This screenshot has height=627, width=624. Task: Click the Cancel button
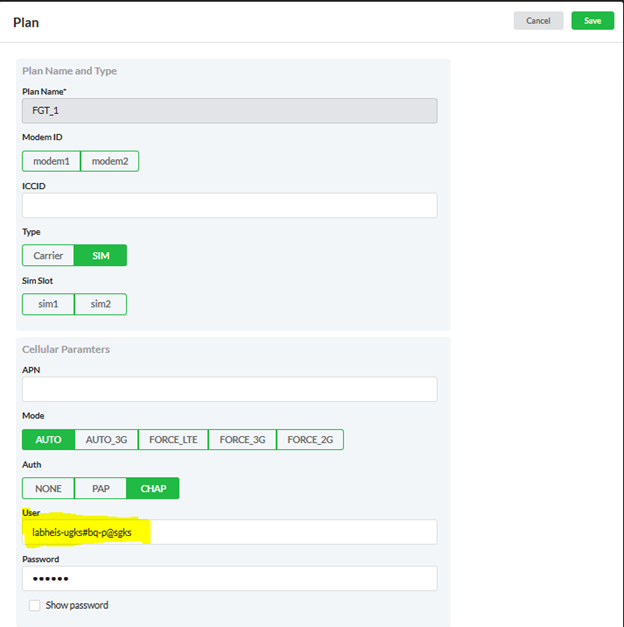tap(538, 21)
